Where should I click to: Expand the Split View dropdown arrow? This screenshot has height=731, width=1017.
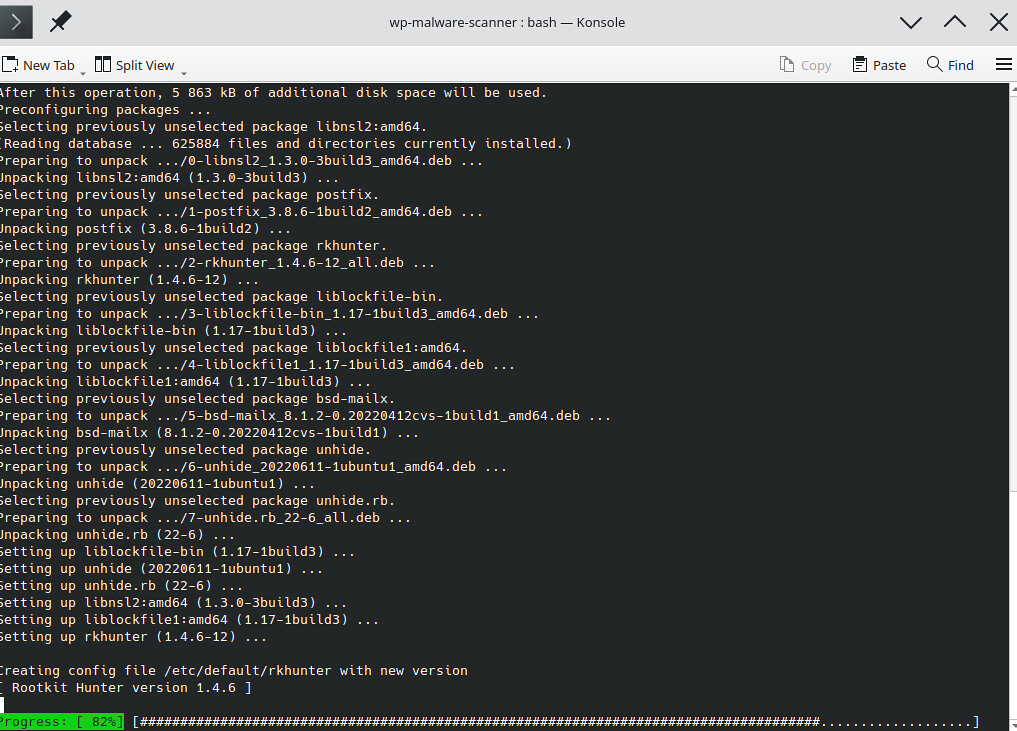pos(184,70)
